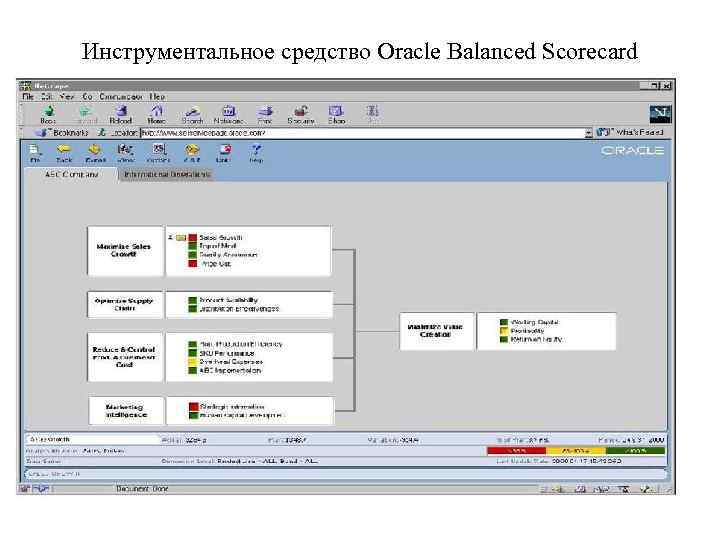720x540 pixels.
Task: Open the Help menu
Action: pyautogui.click(x=157, y=96)
